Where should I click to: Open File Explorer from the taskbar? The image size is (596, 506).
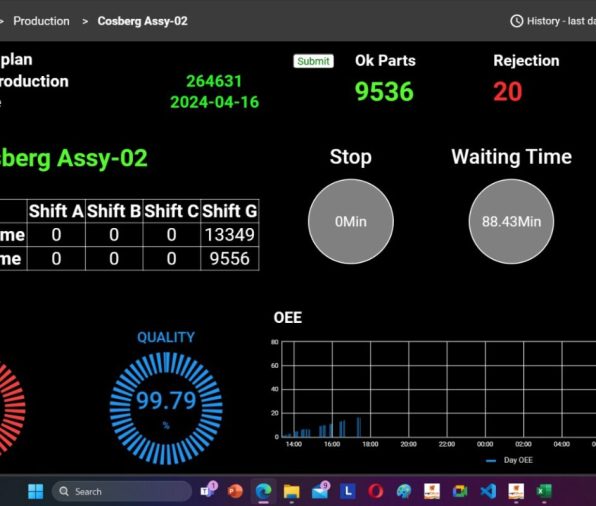292,491
